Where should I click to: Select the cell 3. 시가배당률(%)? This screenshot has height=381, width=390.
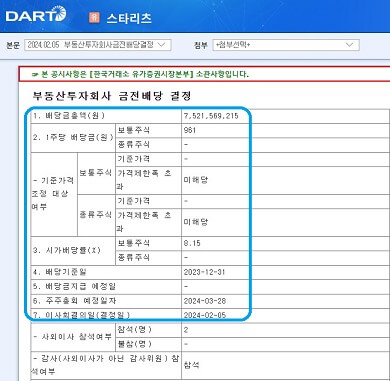tap(73, 251)
